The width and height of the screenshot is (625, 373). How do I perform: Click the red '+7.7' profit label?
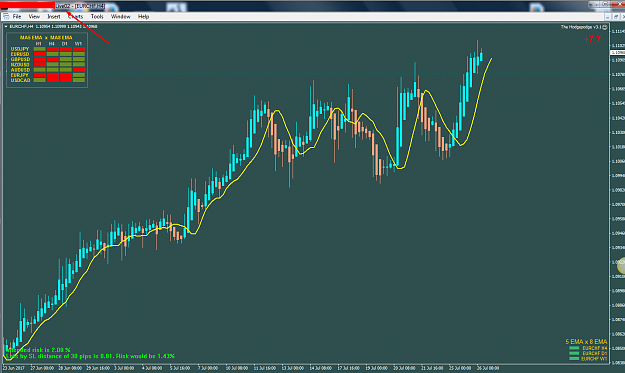coord(592,39)
